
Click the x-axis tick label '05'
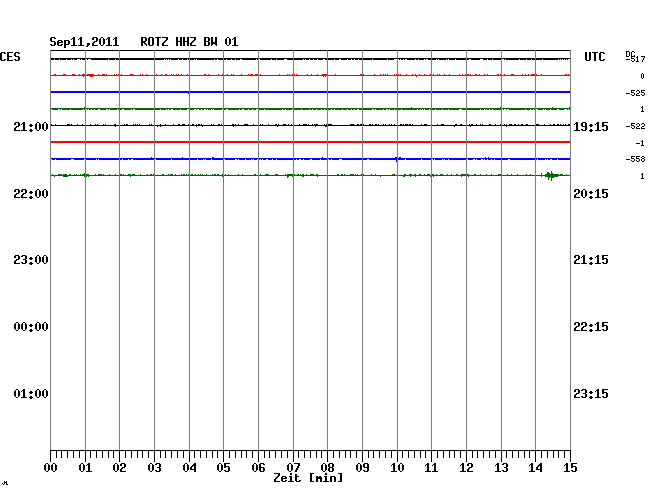point(223,468)
